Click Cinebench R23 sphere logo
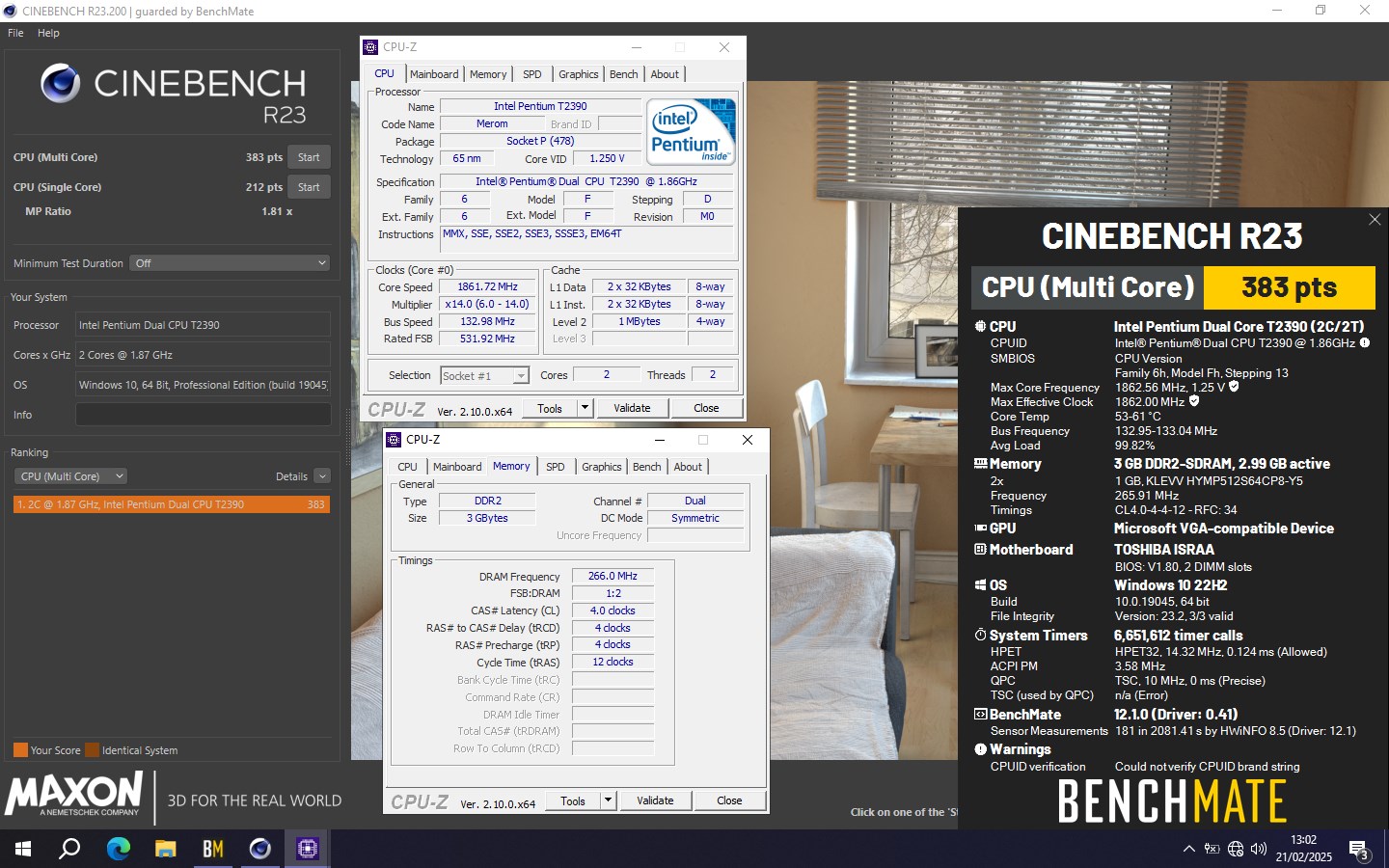Image resolution: width=1389 pixels, height=868 pixels. point(60,84)
